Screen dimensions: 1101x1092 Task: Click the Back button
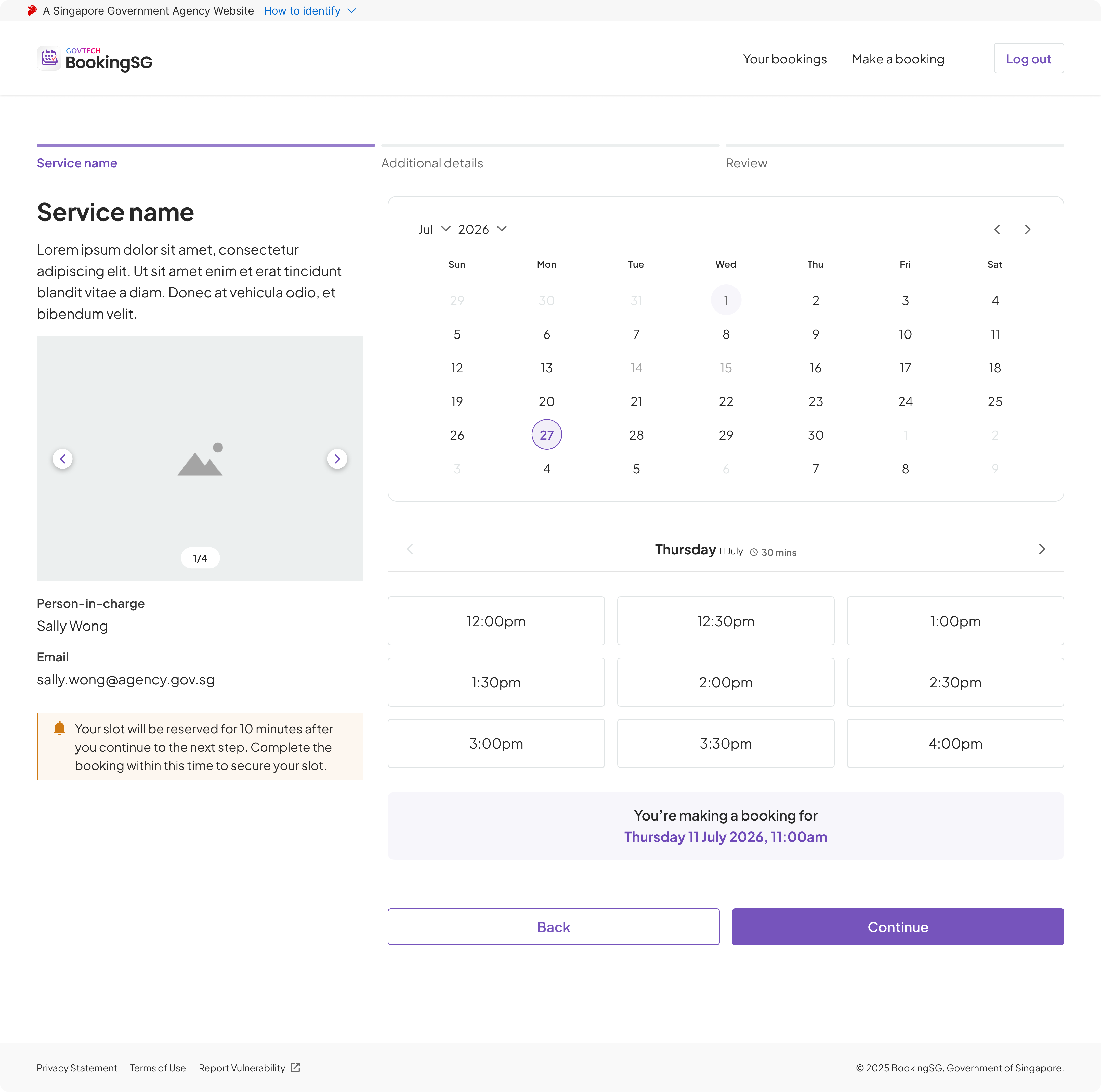553,927
